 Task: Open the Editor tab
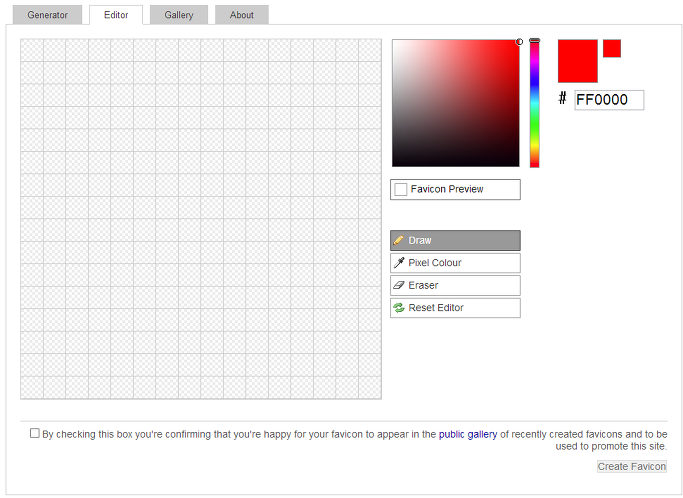(x=116, y=15)
